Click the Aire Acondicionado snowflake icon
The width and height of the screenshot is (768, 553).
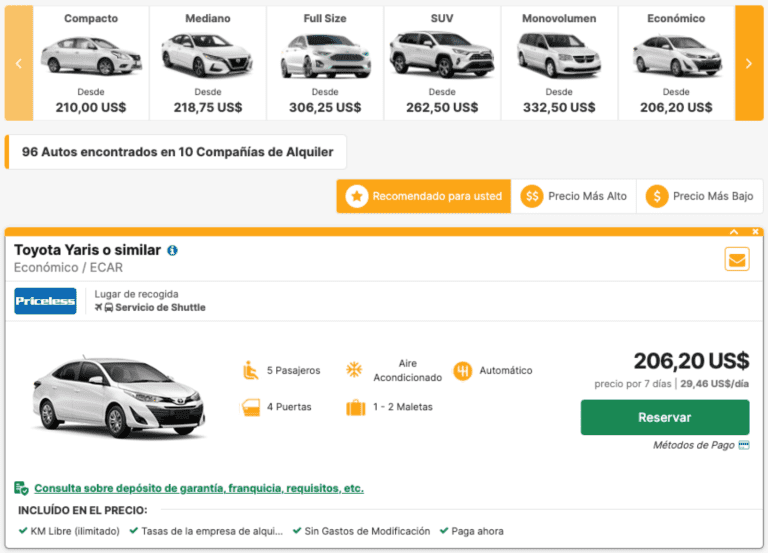point(353,370)
